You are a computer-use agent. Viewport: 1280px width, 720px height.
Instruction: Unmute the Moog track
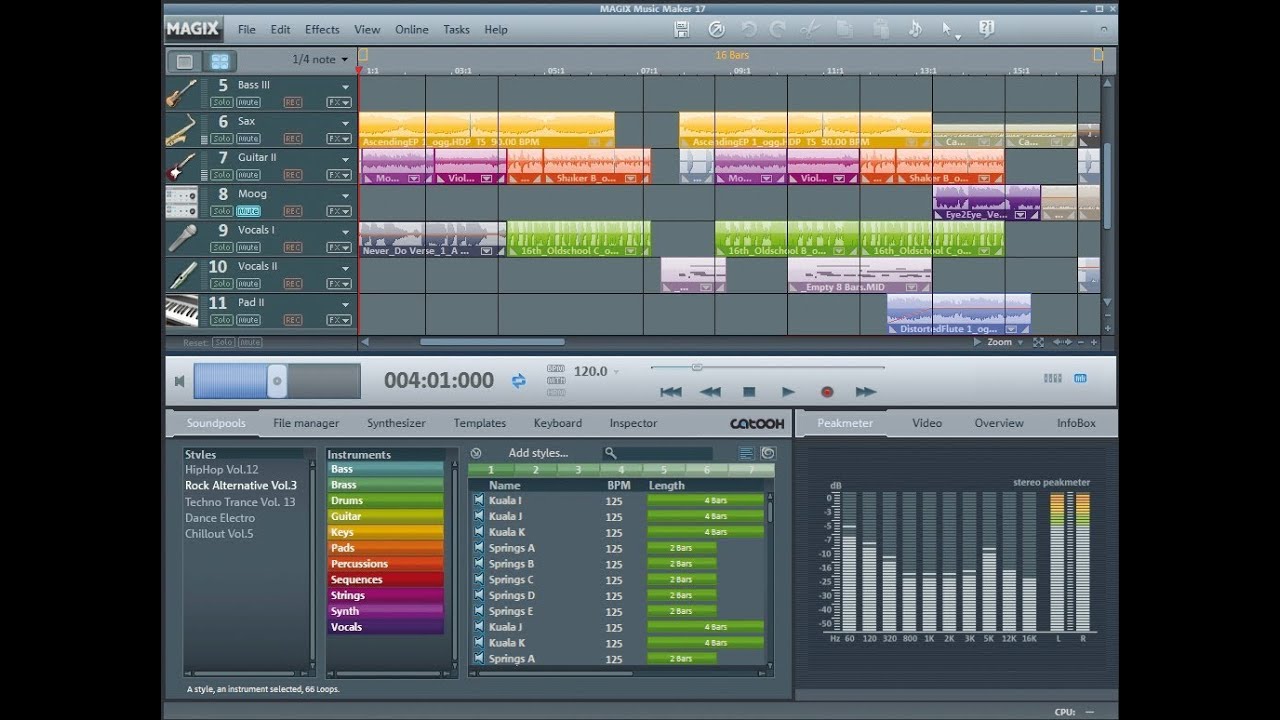tap(248, 211)
